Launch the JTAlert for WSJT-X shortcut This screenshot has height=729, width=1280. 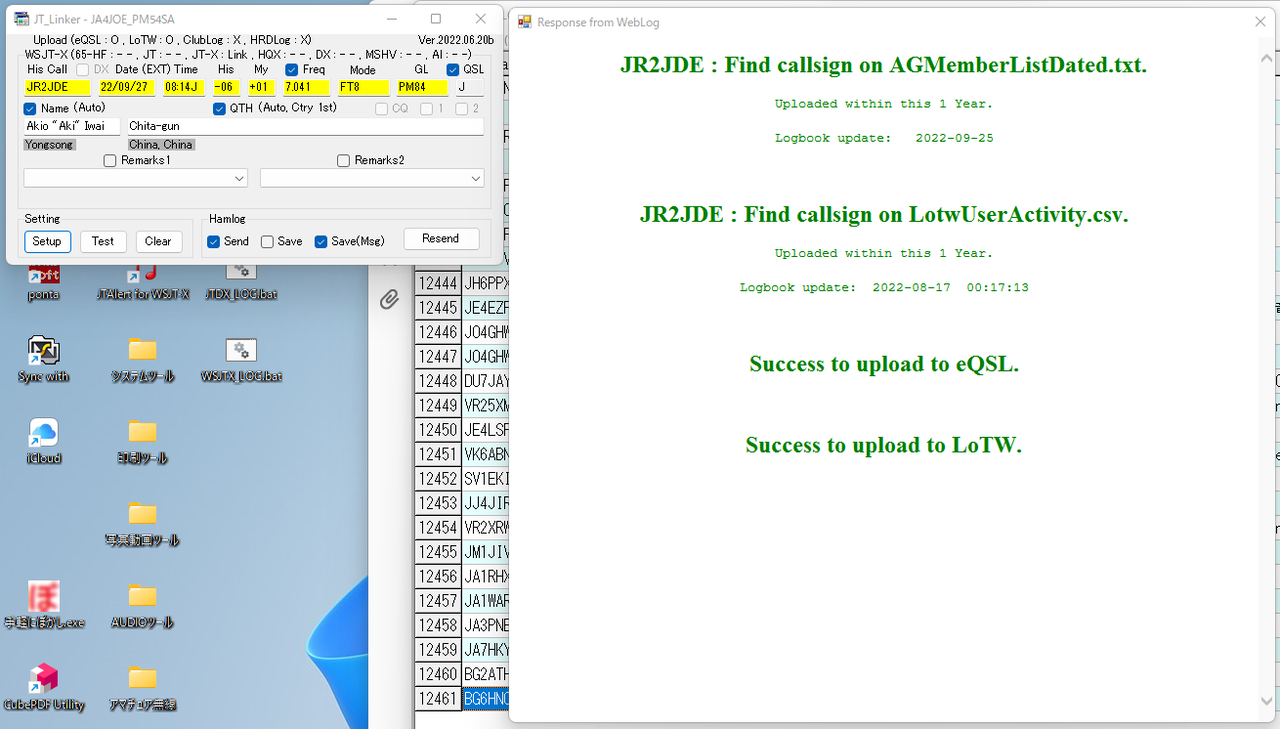(x=143, y=280)
